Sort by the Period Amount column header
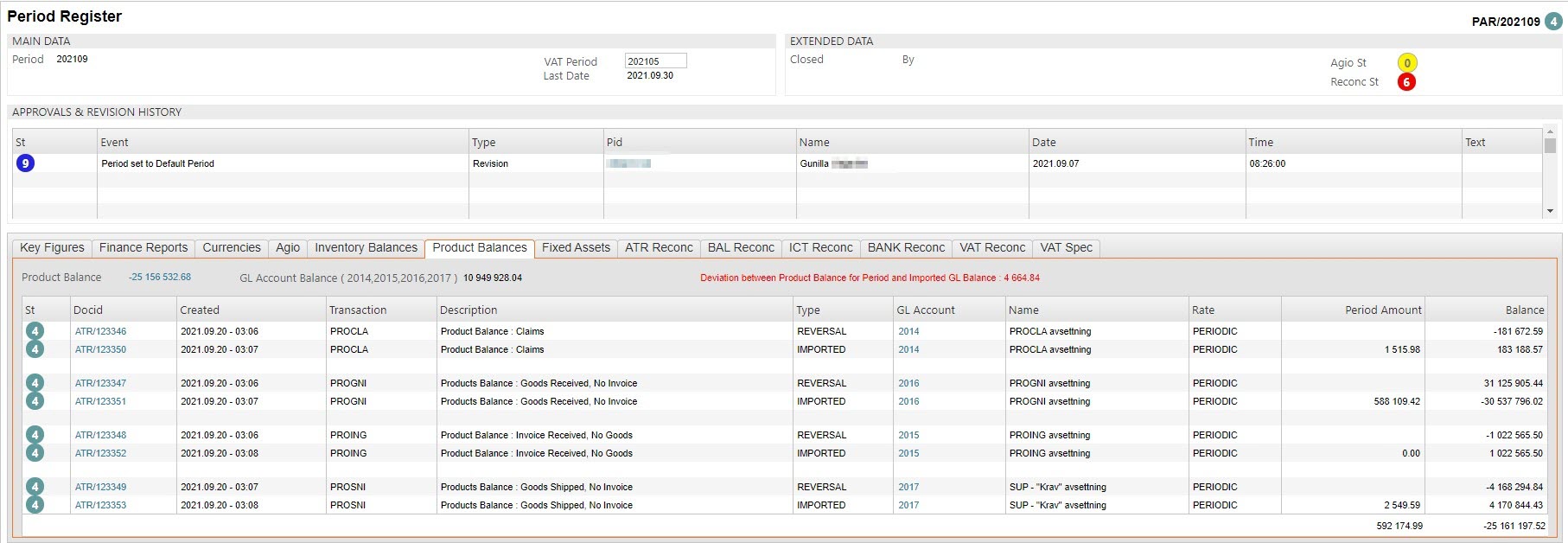 [x=1382, y=310]
